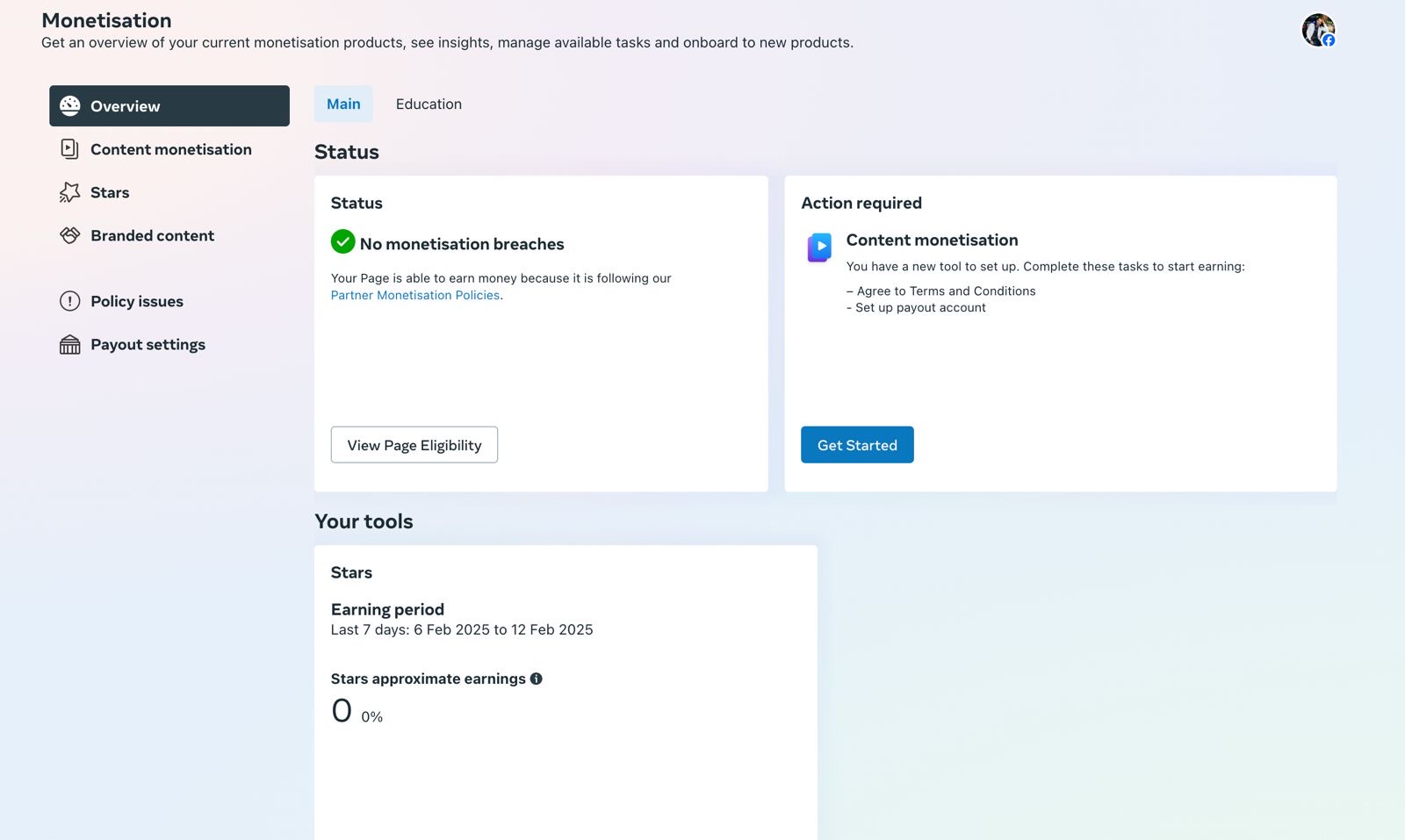
Task: Click the Content monetisation action heading
Action: click(932, 241)
